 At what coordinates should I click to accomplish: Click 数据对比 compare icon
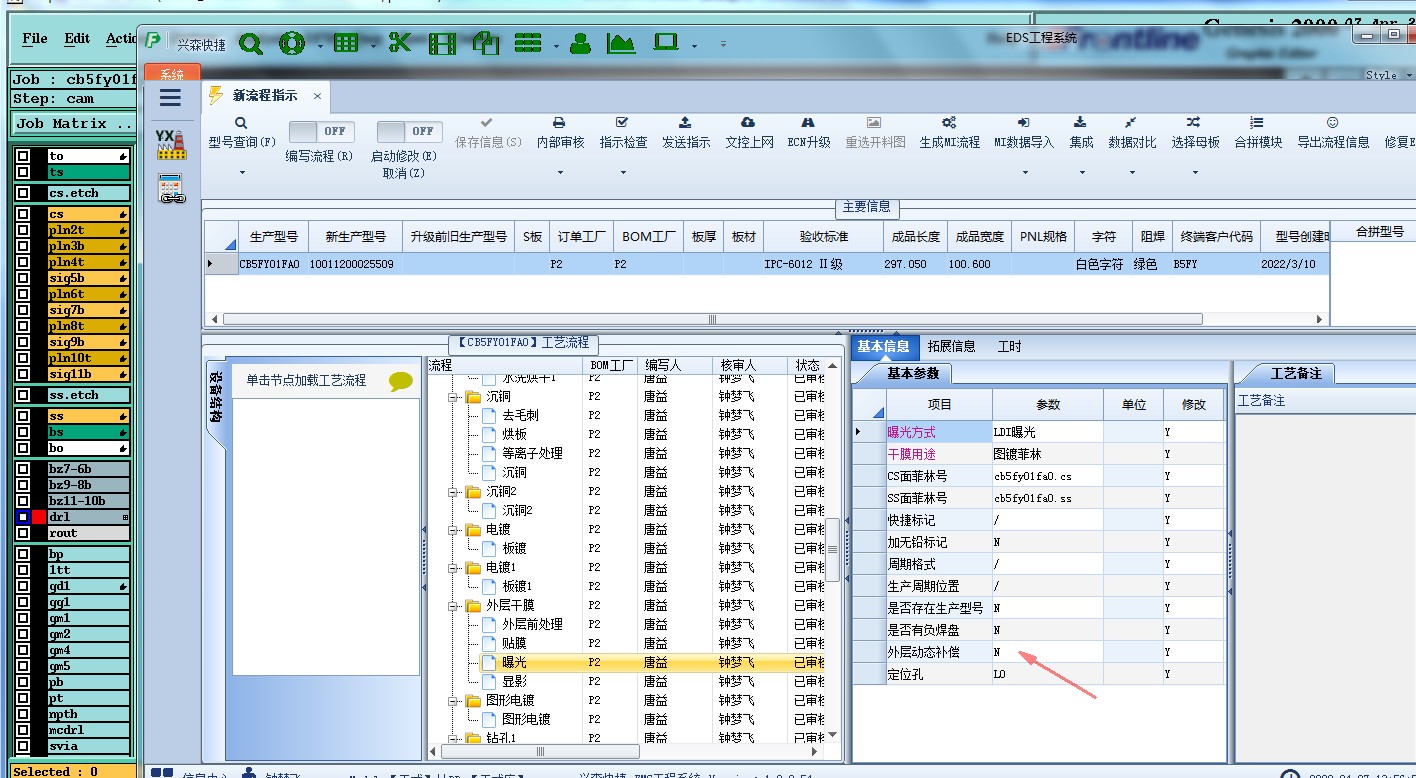(x=1132, y=122)
